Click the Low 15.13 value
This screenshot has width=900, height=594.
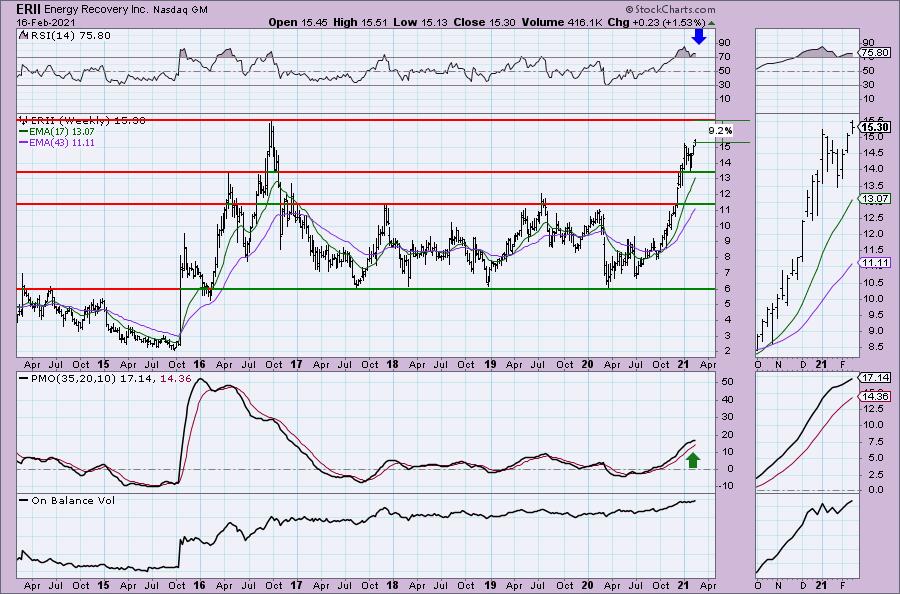point(420,22)
